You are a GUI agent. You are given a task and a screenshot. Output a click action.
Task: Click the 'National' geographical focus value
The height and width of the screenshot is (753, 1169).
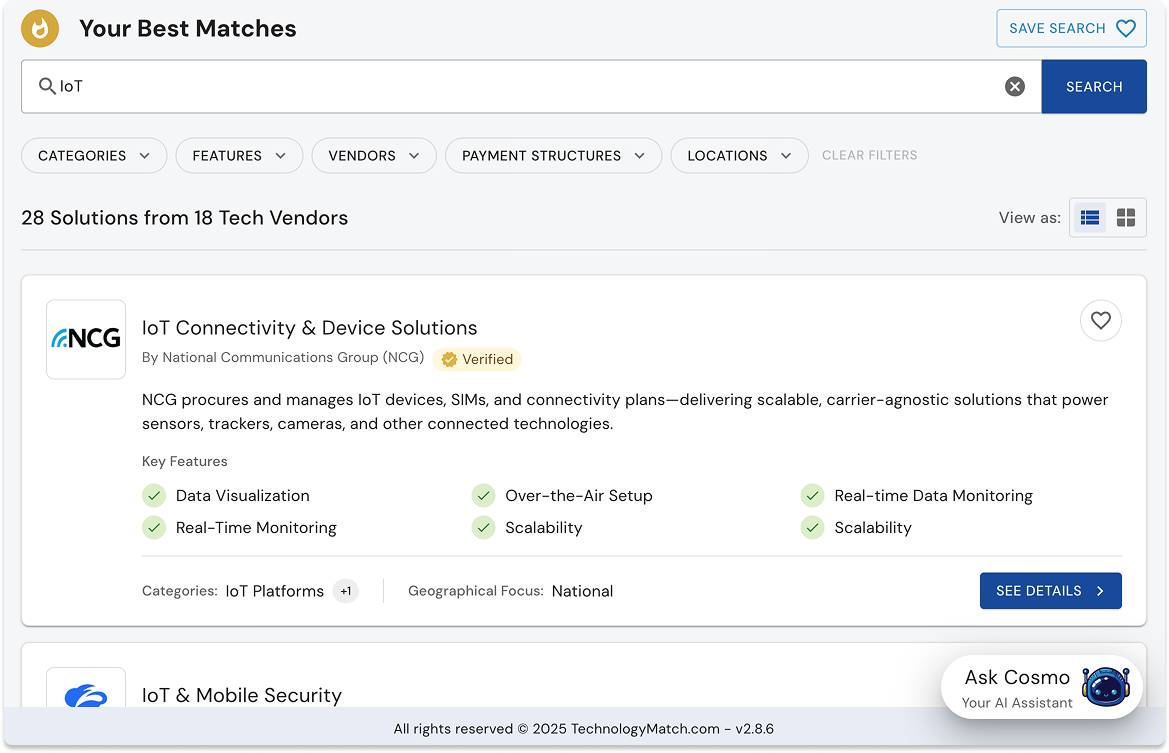(582, 591)
